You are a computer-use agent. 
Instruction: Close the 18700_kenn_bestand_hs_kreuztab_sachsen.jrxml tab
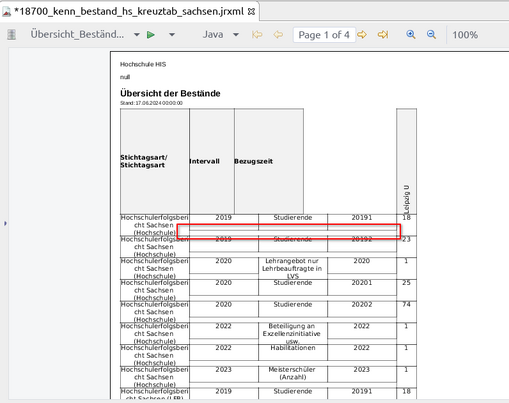tap(251, 12)
